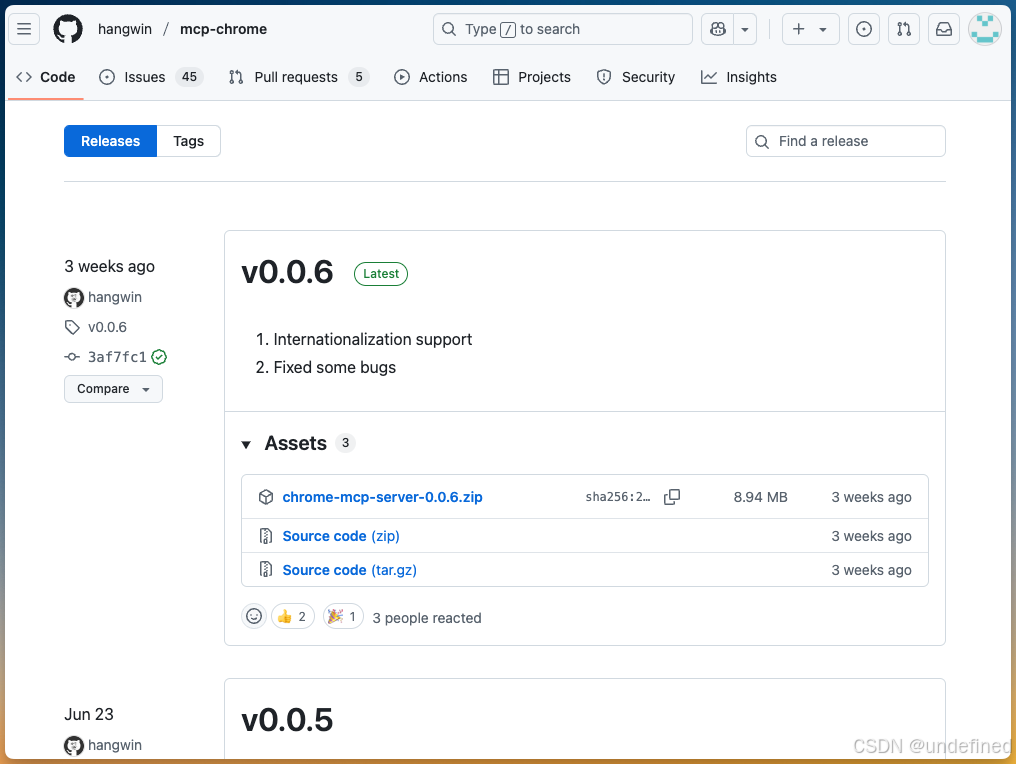Screen dimensions: 1016x764
Task: Open the add reaction smiley button
Action: (x=254, y=616)
